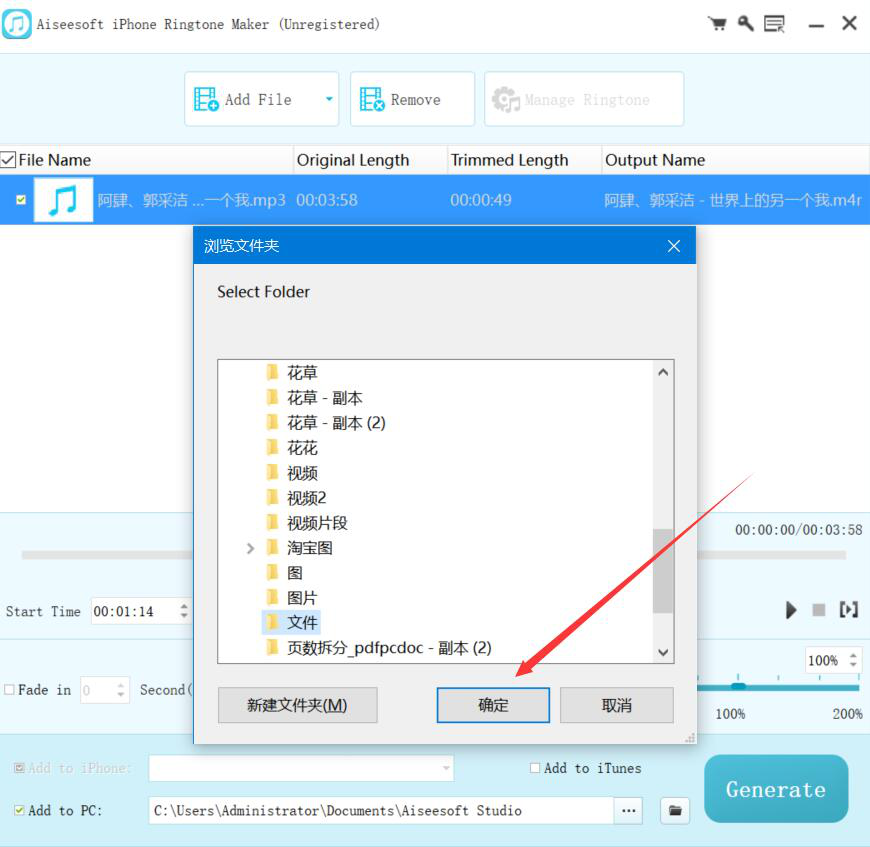Uncheck the mp3 file row checkbox
The height and width of the screenshot is (847, 870).
pyautogui.click(x=21, y=200)
